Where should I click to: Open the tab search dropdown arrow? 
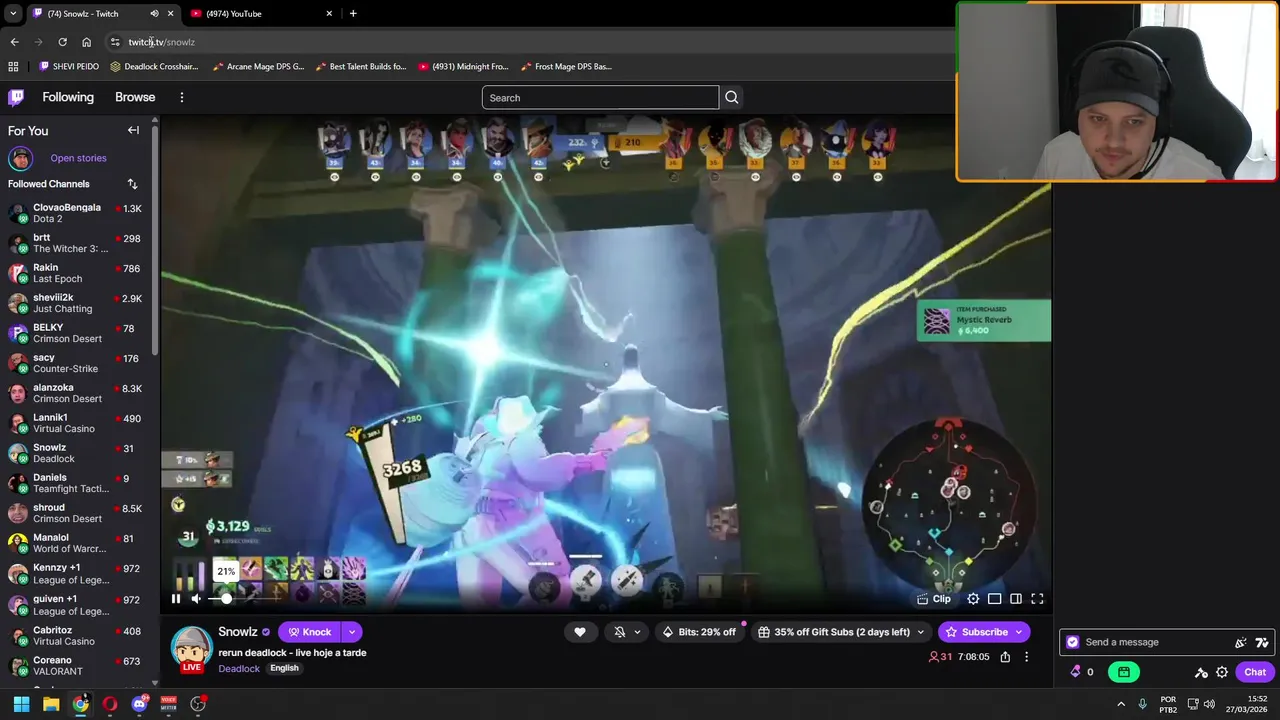click(13, 13)
